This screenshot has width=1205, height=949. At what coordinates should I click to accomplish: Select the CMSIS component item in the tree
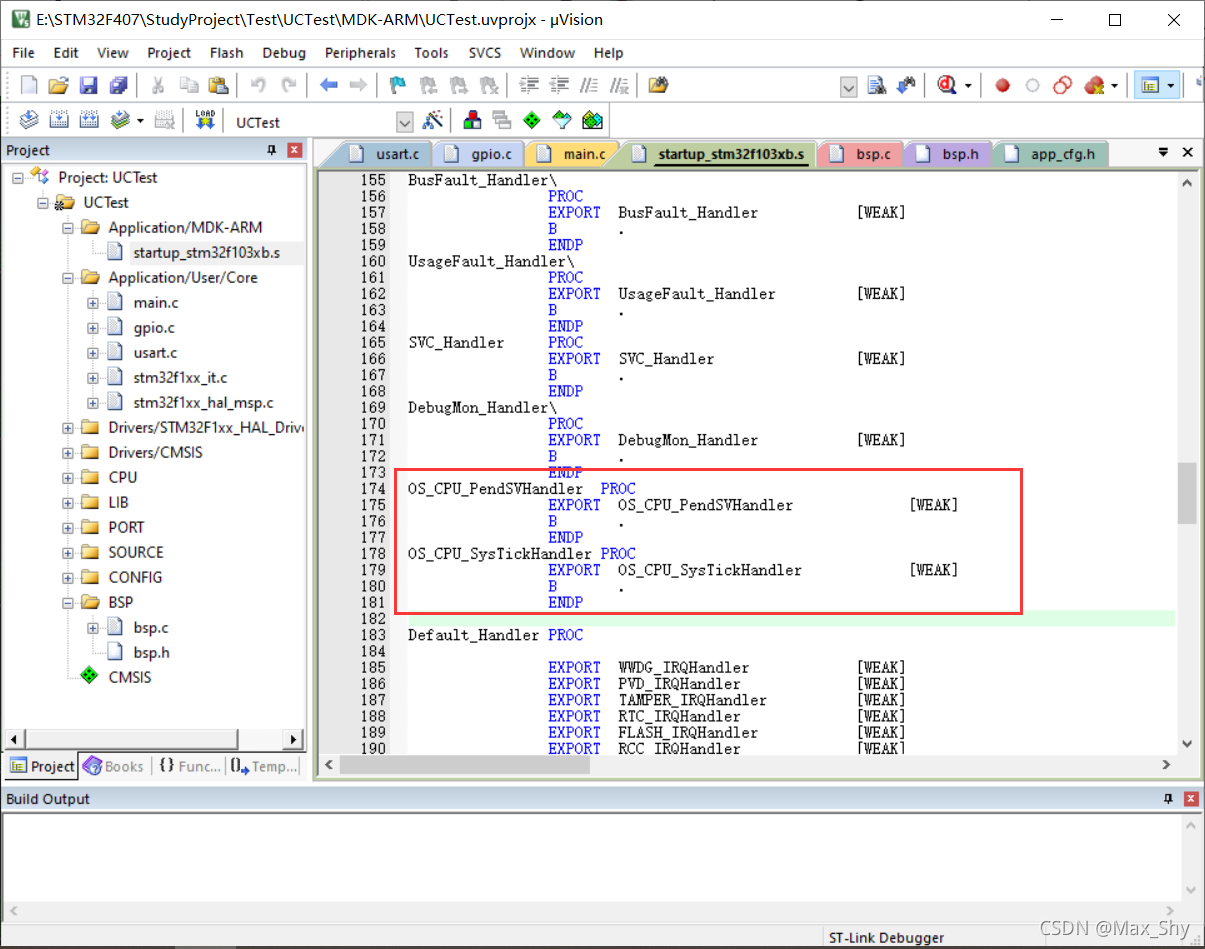(130, 677)
